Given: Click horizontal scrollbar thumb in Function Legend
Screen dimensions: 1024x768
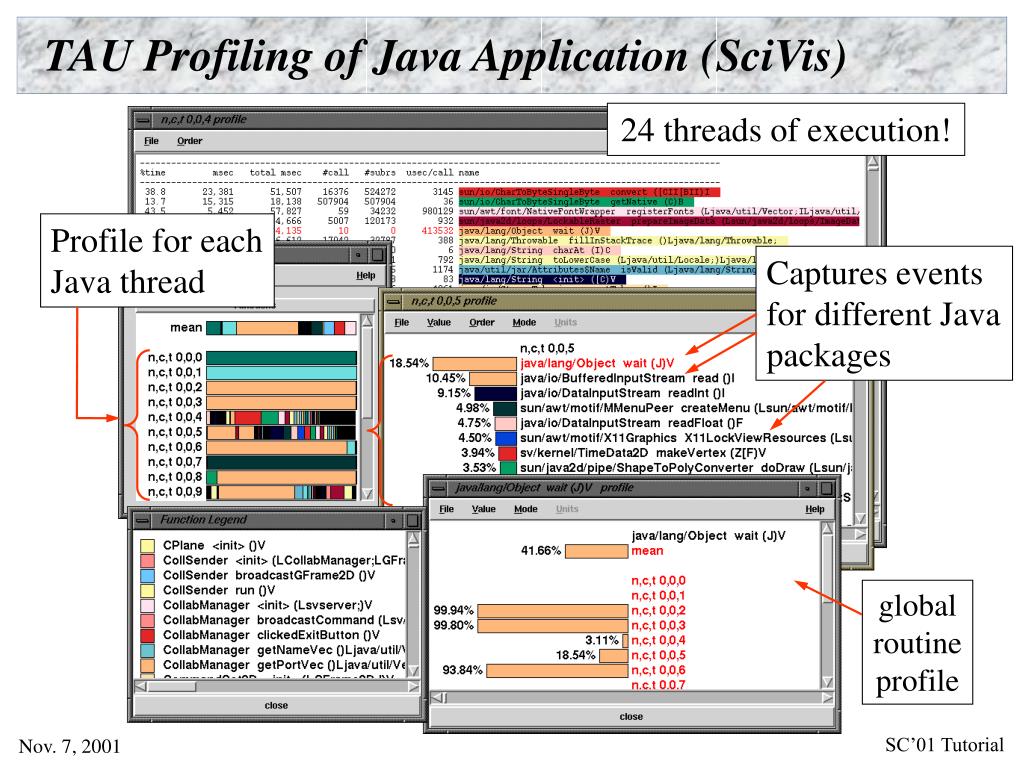Looking at the screenshot, I should tap(172, 687).
